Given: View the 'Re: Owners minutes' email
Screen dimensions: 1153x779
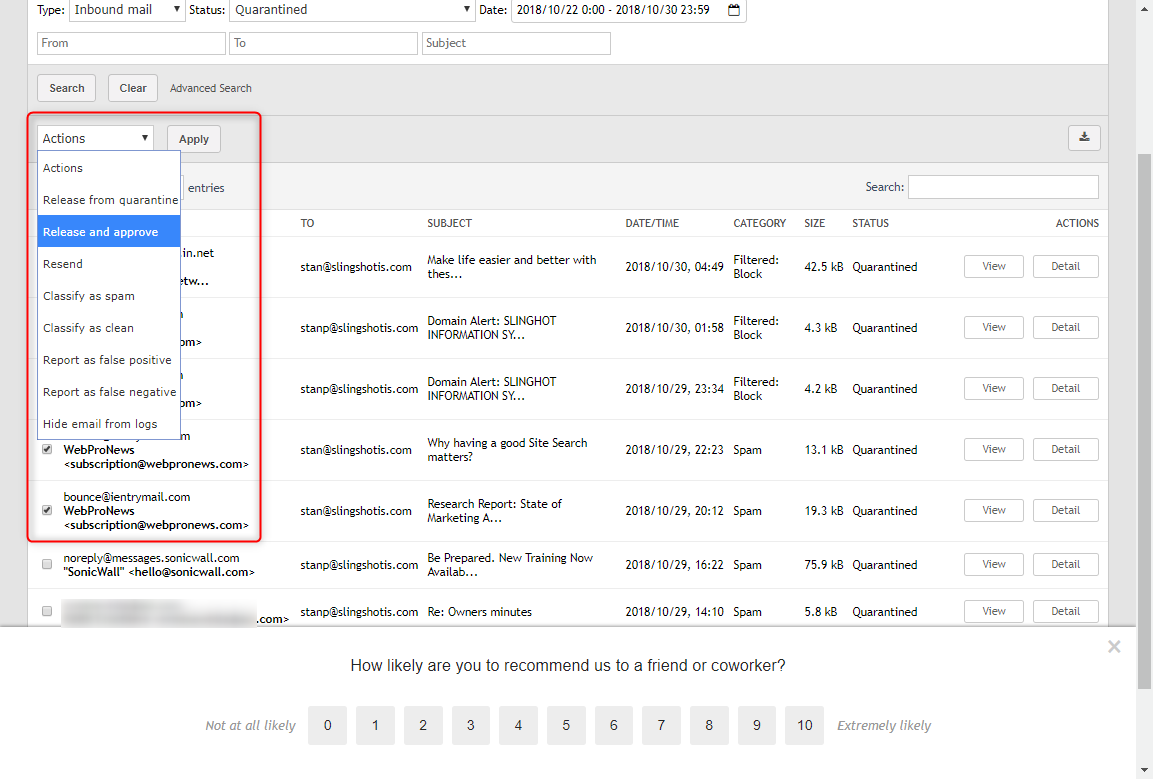Looking at the screenshot, I should [x=993, y=610].
